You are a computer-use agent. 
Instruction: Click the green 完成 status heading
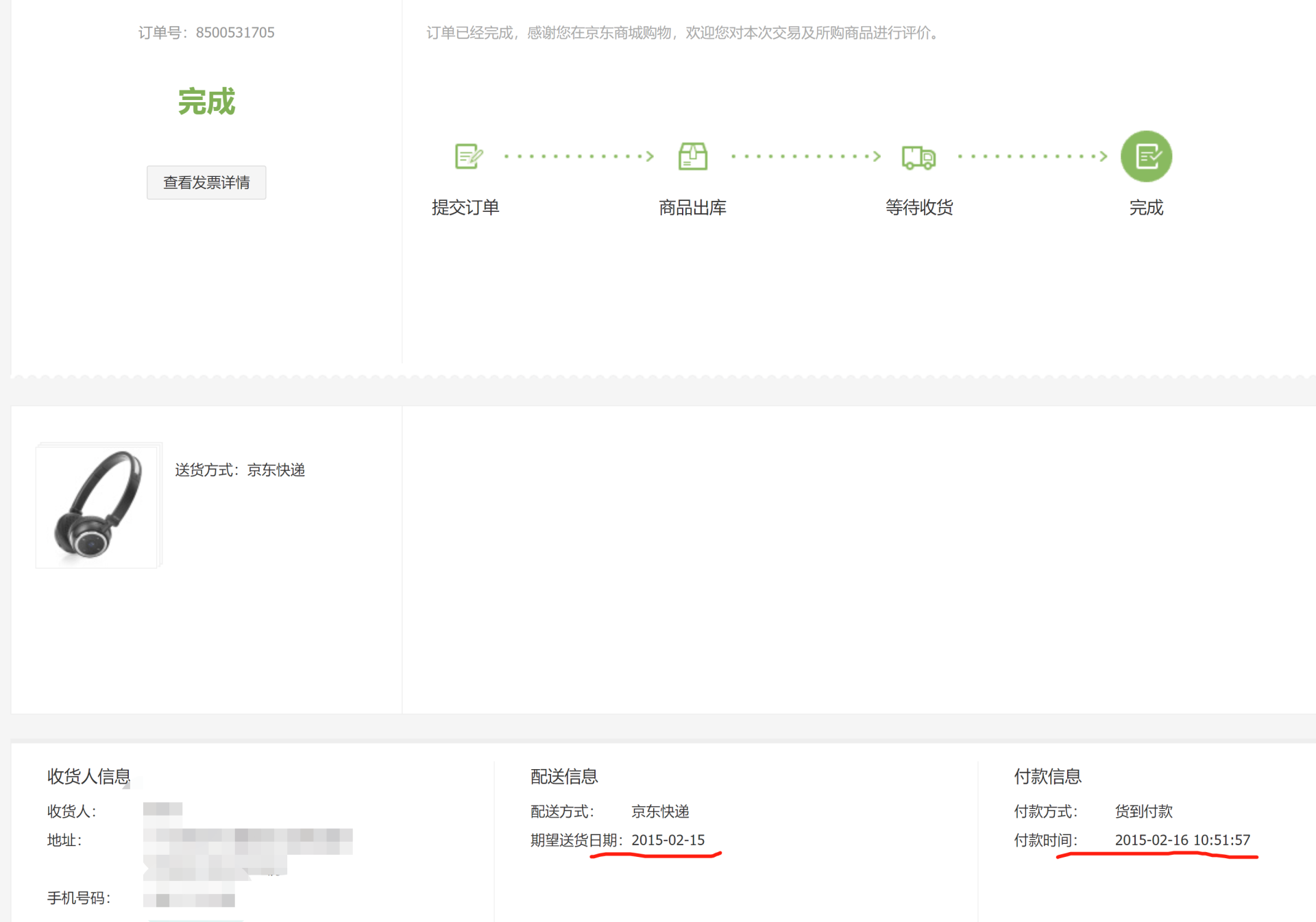click(x=206, y=101)
